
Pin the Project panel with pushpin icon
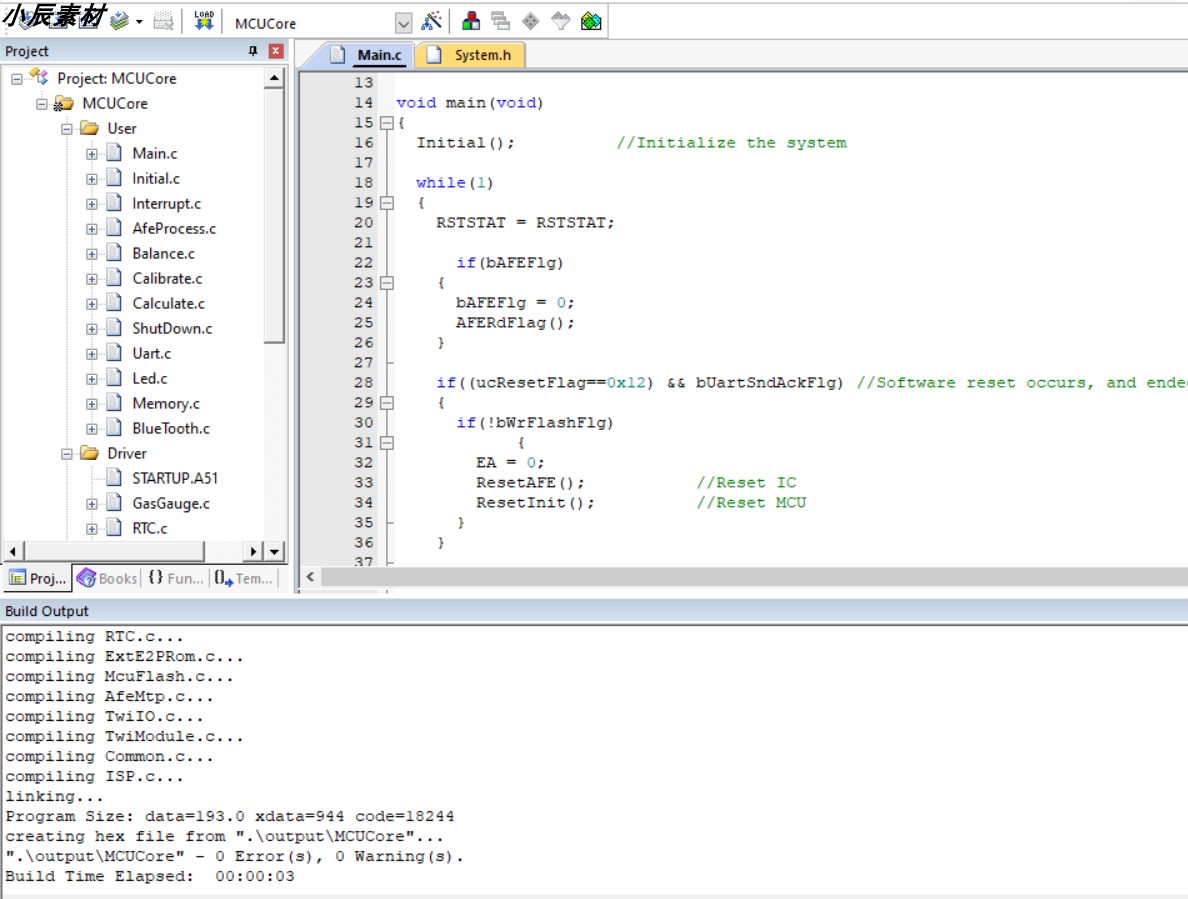[253, 51]
